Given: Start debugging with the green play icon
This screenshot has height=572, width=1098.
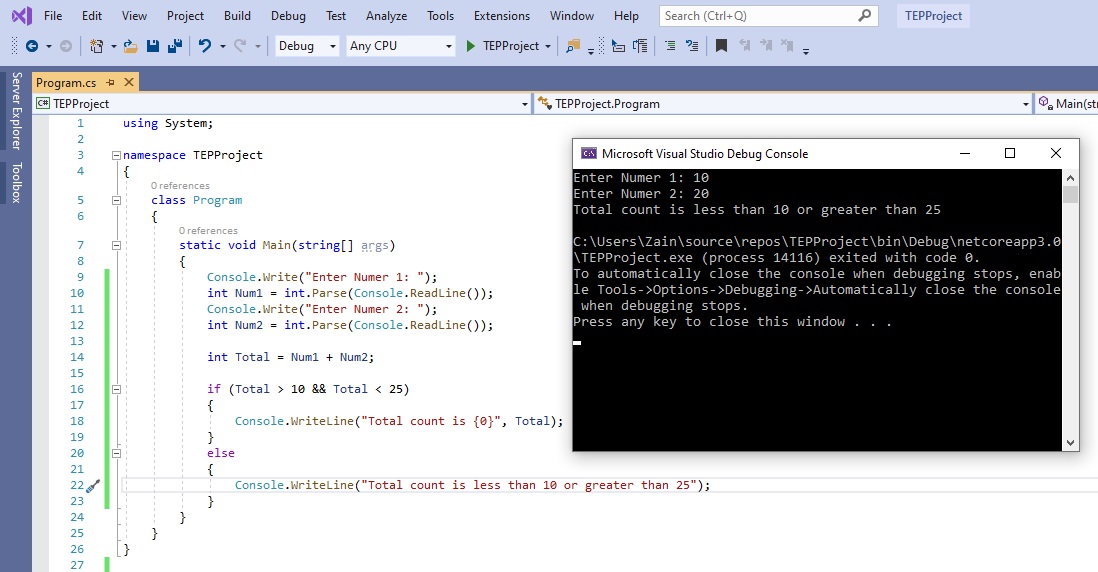Looking at the screenshot, I should point(471,46).
